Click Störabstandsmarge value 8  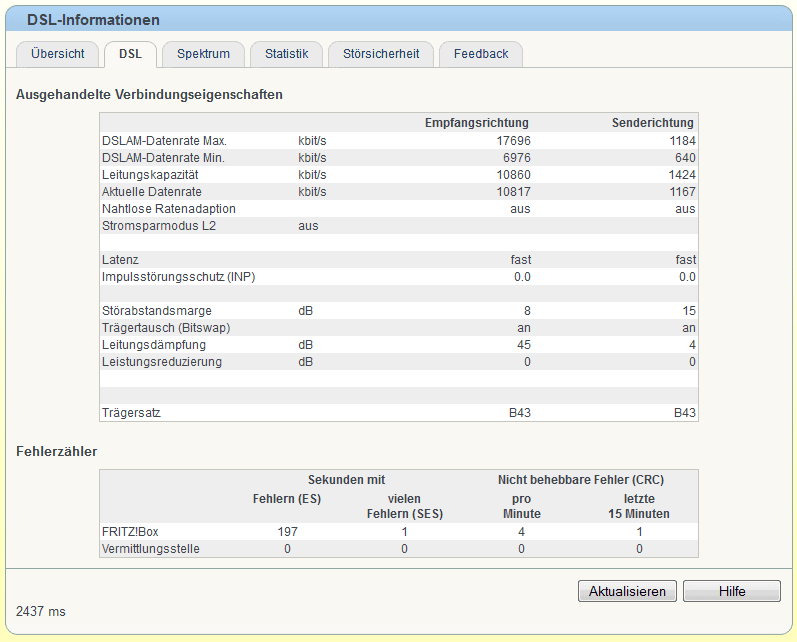pyautogui.click(x=527, y=311)
